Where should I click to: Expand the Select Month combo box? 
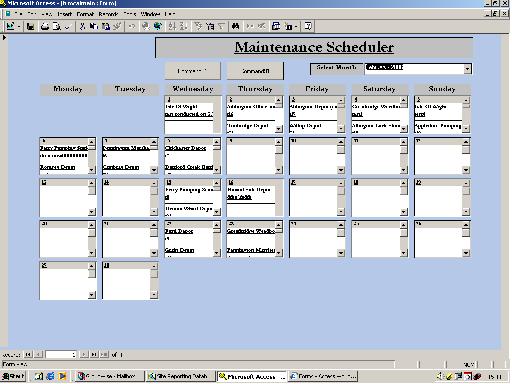pyautogui.click(x=467, y=69)
